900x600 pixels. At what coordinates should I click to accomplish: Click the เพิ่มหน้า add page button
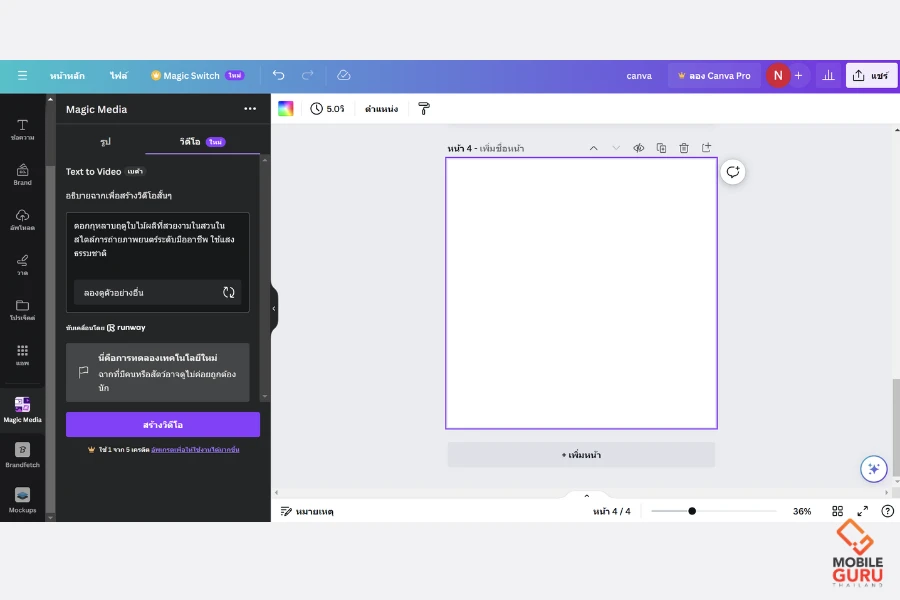coord(581,455)
